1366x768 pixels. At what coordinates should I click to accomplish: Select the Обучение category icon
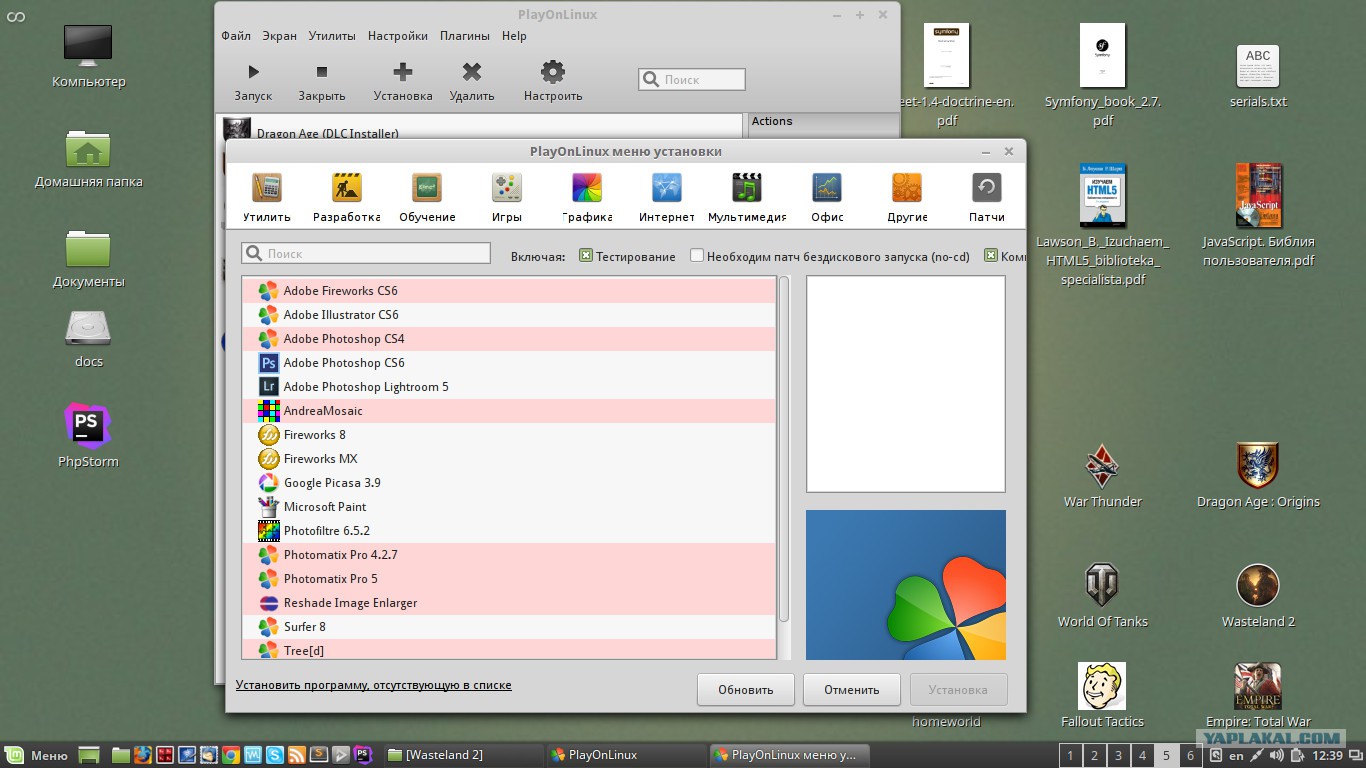[427, 197]
